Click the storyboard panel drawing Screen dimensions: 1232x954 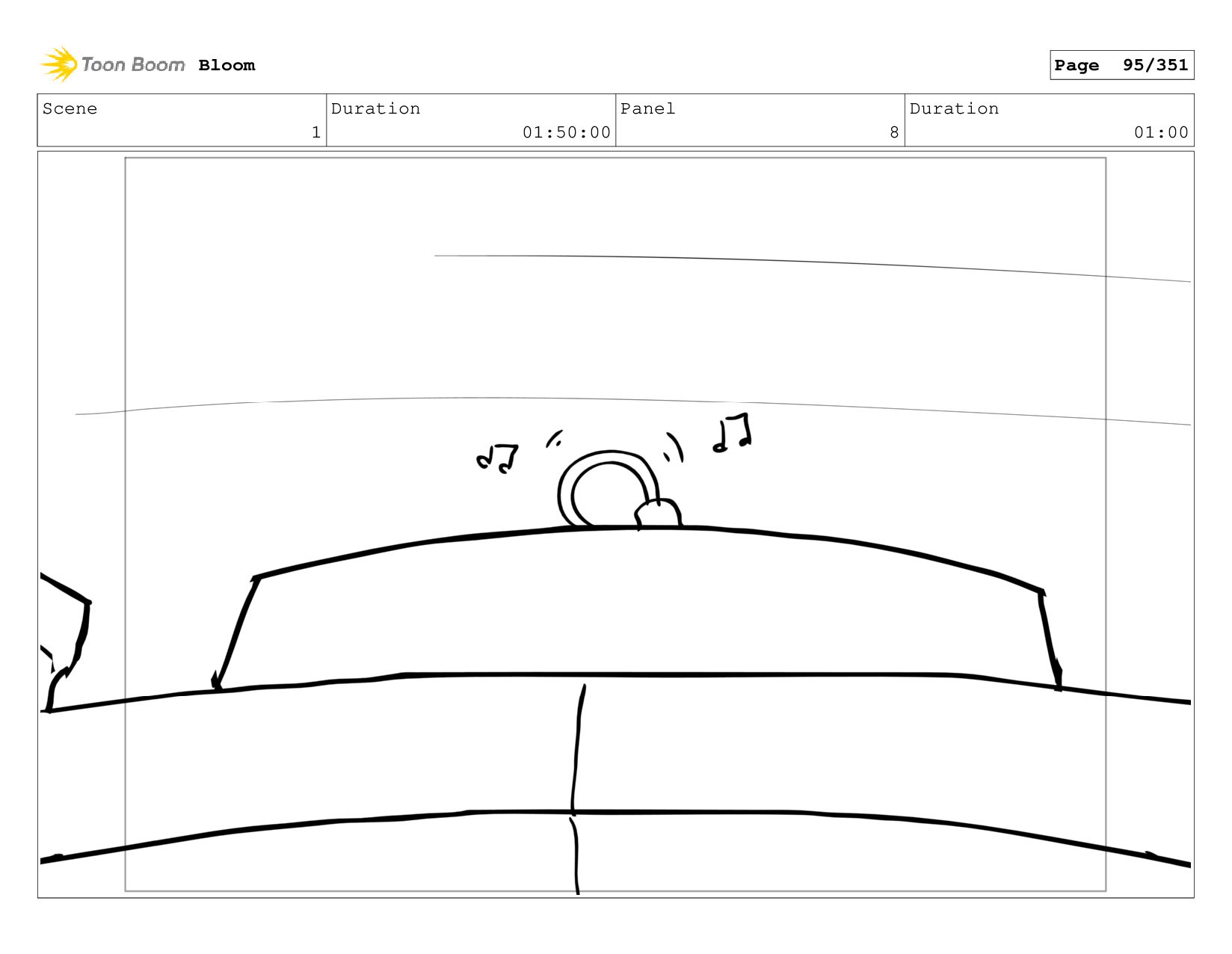coord(616,524)
